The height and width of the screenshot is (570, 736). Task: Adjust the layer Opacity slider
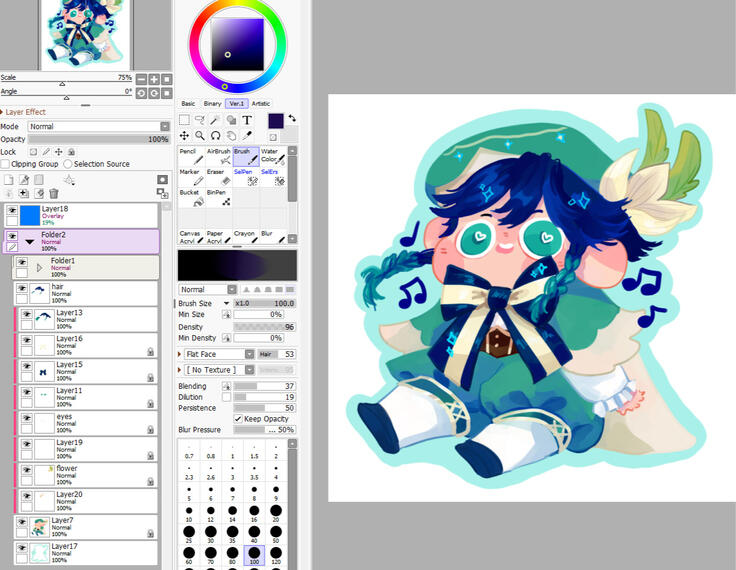point(99,139)
